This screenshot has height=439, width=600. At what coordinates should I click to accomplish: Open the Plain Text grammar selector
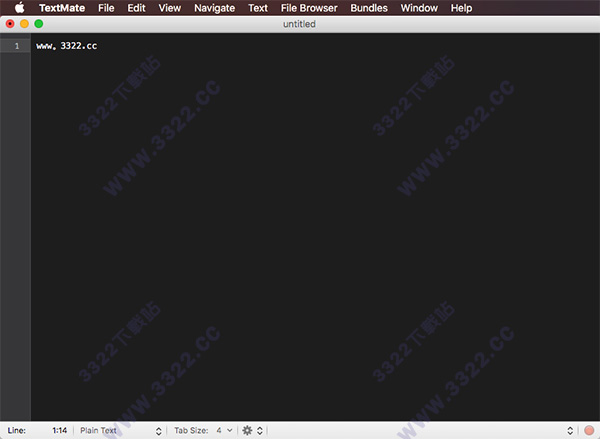pyautogui.click(x=120, y=431)
